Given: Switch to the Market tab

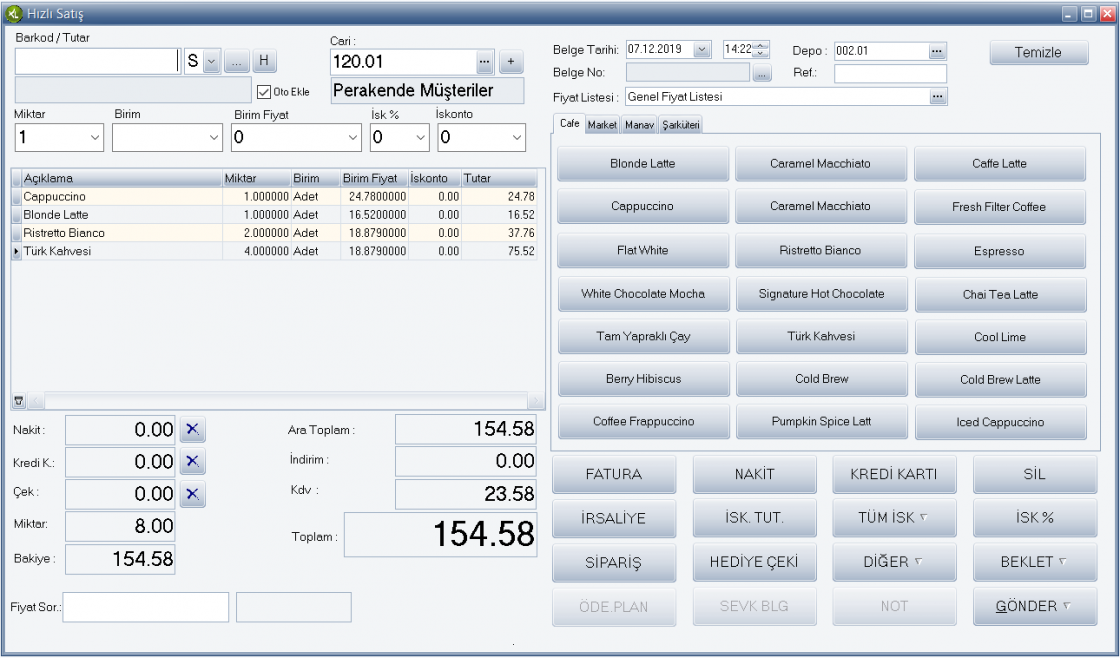Looking at the screenshot, I should point(602,125).
